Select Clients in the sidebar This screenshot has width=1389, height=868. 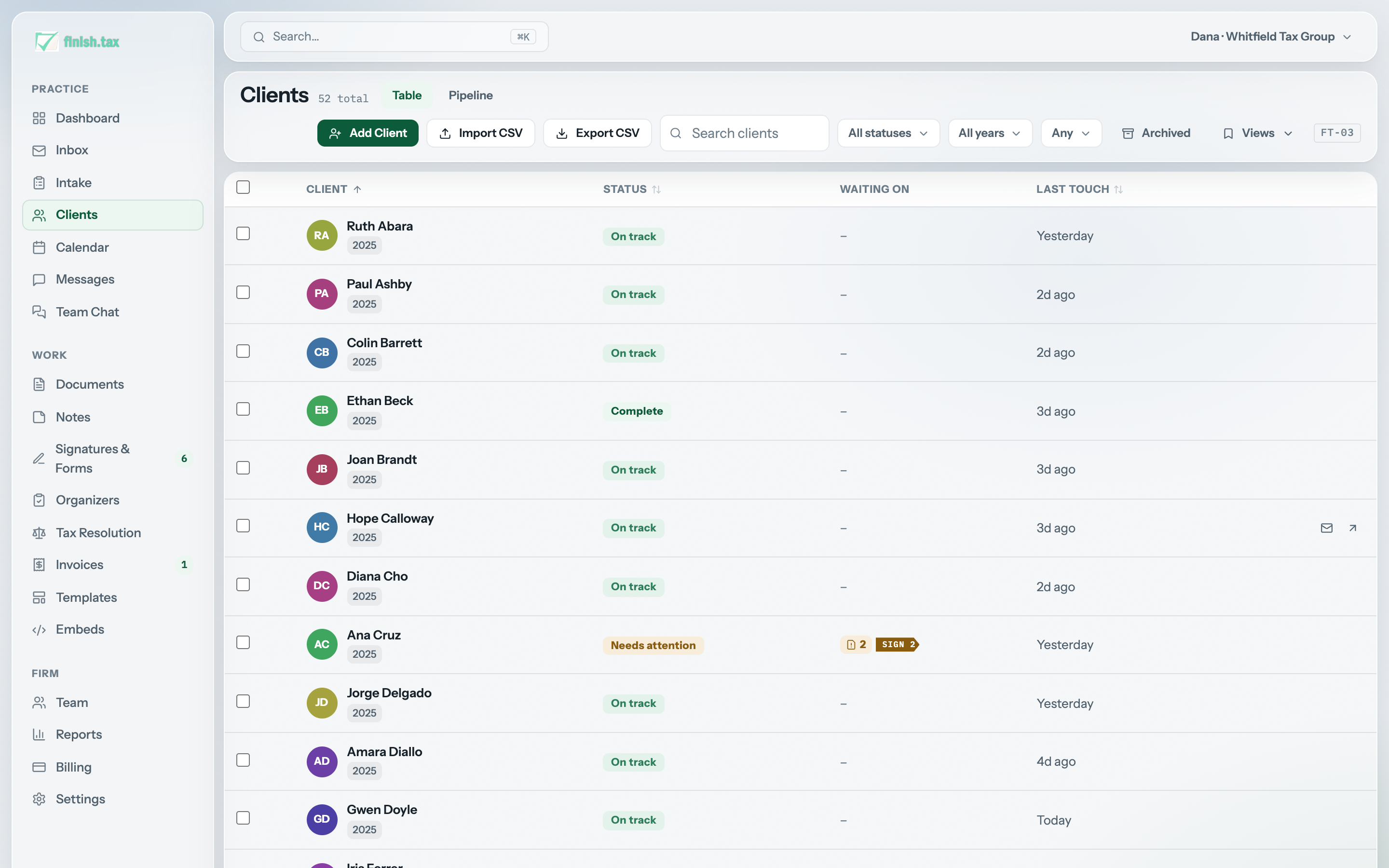tap(112, 215)
